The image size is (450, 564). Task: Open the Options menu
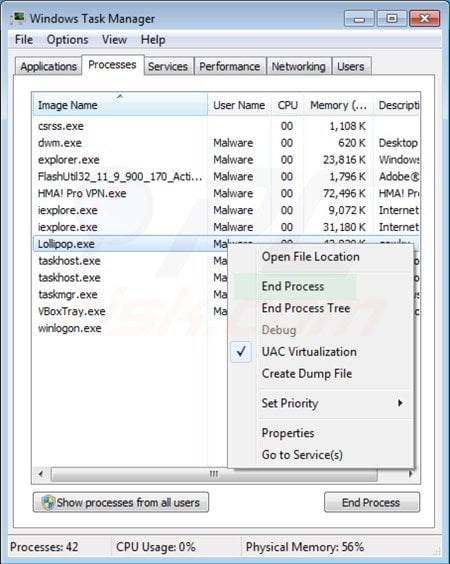pos(67,40)
